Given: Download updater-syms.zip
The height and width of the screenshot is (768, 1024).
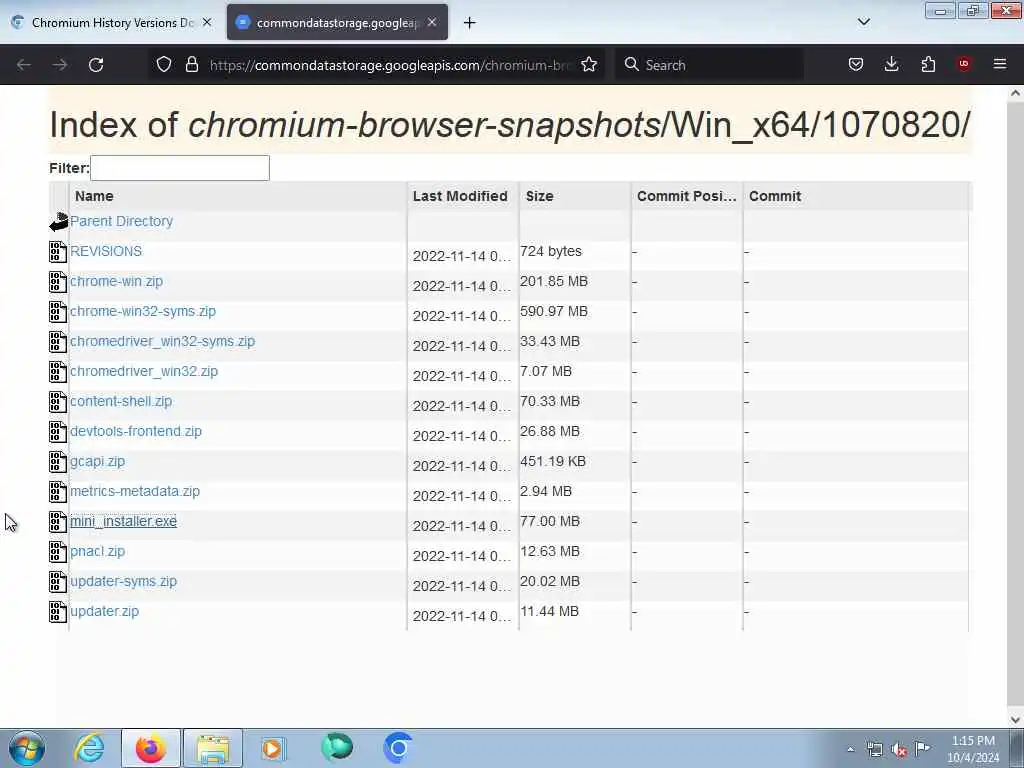Looking at the screenshot, I should (x=123, y=582).
